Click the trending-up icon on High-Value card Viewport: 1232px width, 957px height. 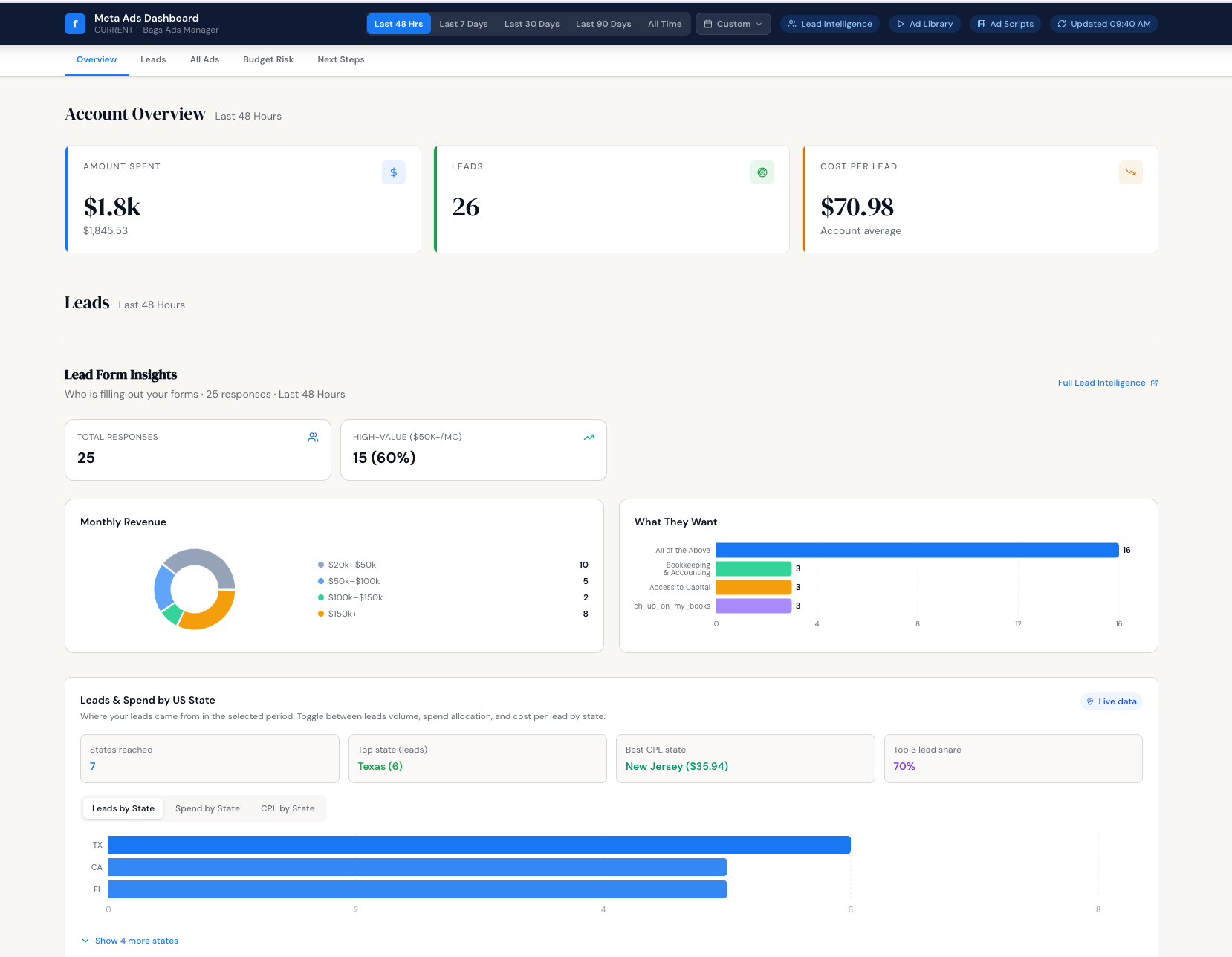point(589,438)
